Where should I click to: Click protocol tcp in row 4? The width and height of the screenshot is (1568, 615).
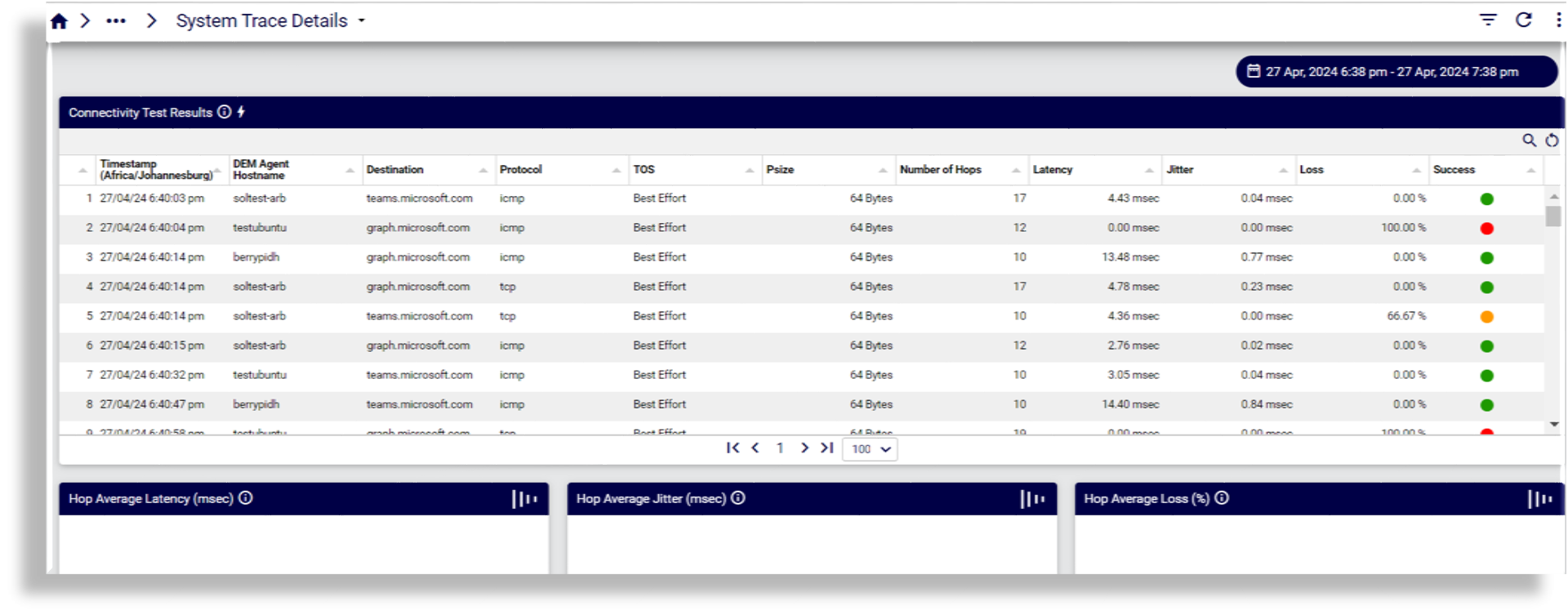507,287
